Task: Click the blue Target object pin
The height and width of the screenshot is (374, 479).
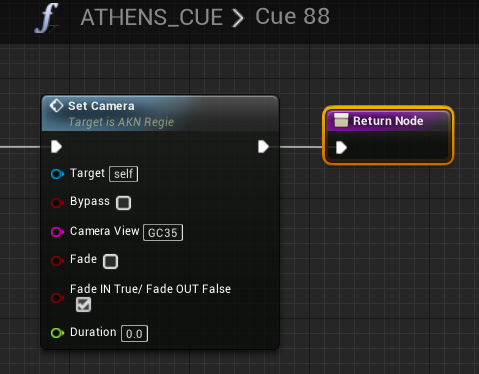Action: (57, 174)
